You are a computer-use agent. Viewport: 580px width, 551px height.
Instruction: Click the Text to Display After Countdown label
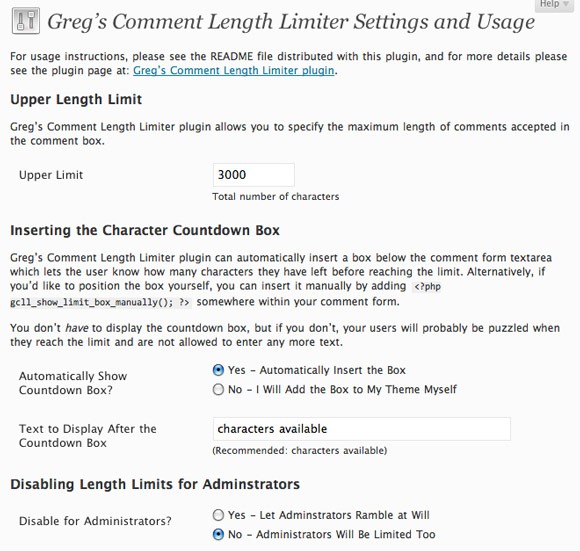(x=88, y=436)
